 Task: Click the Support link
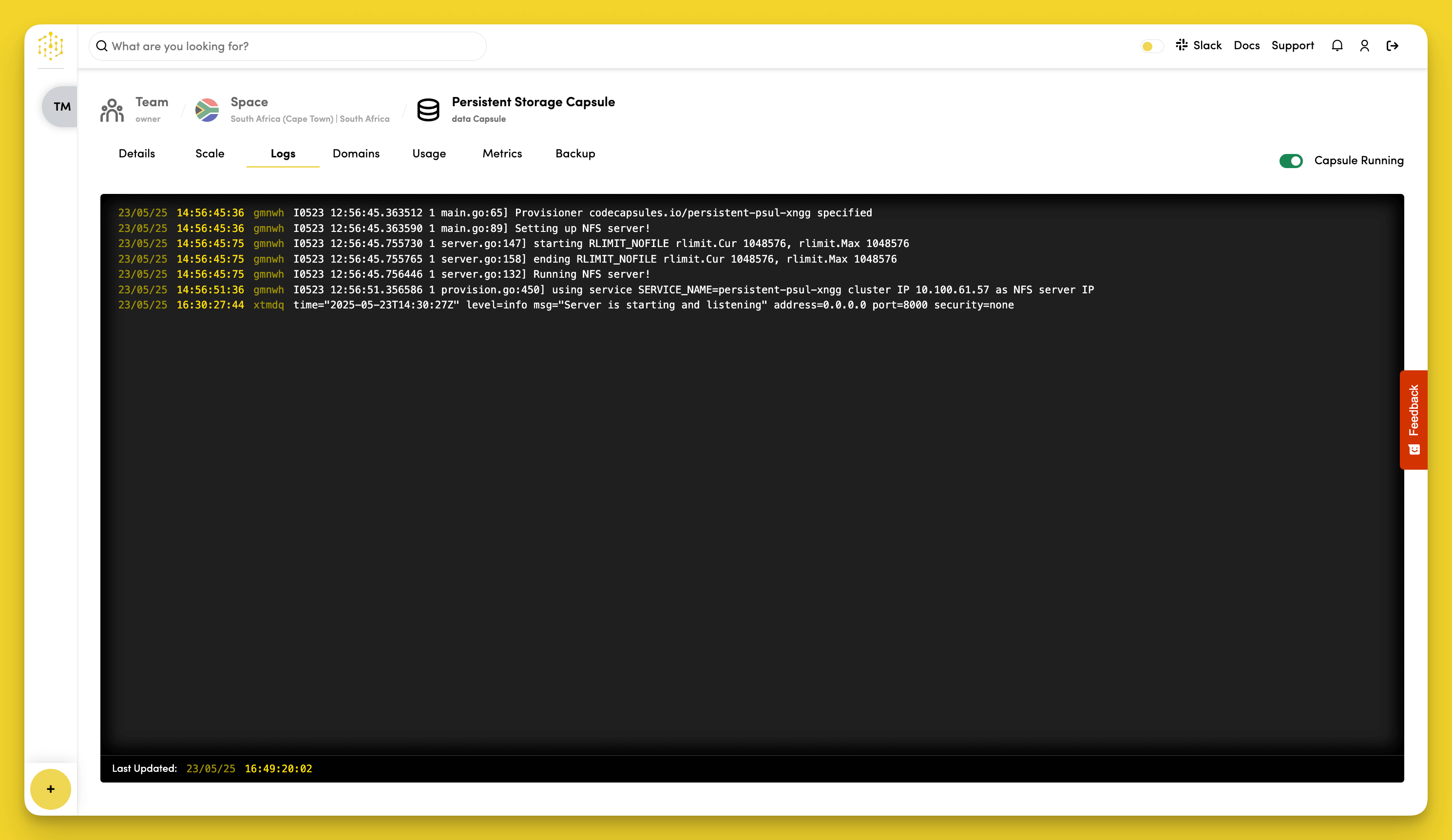[x=1292, y=45]
